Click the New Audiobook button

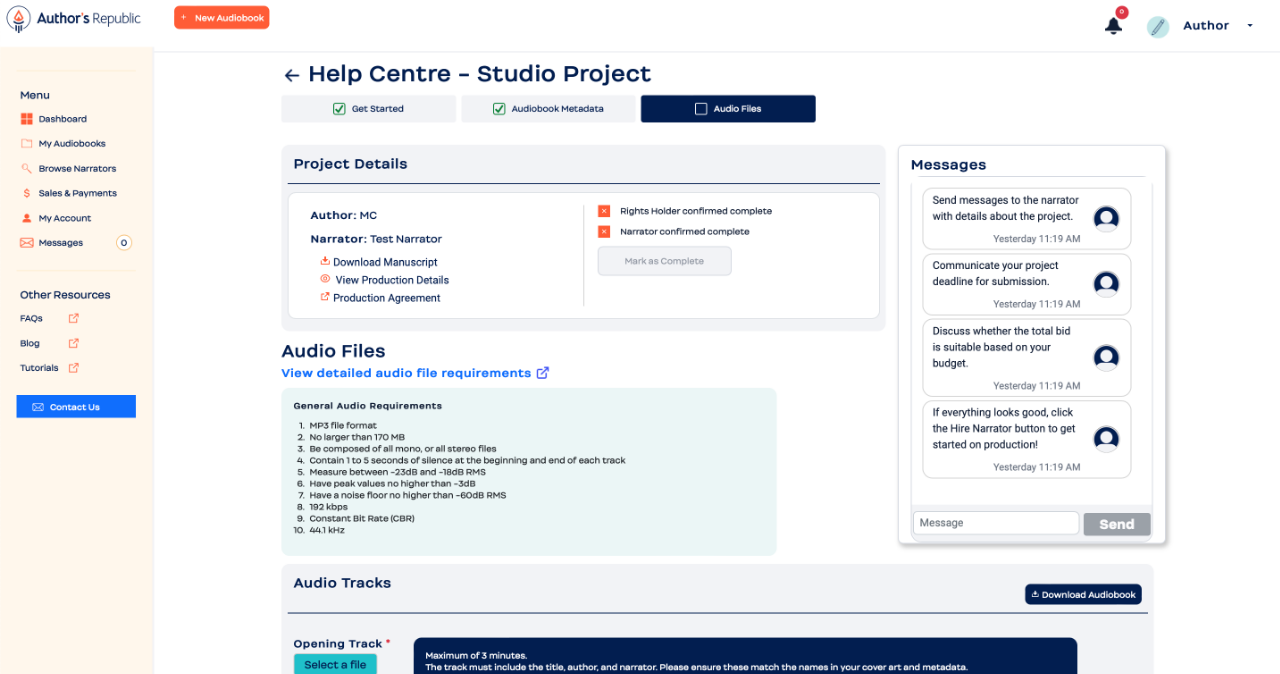221,18
